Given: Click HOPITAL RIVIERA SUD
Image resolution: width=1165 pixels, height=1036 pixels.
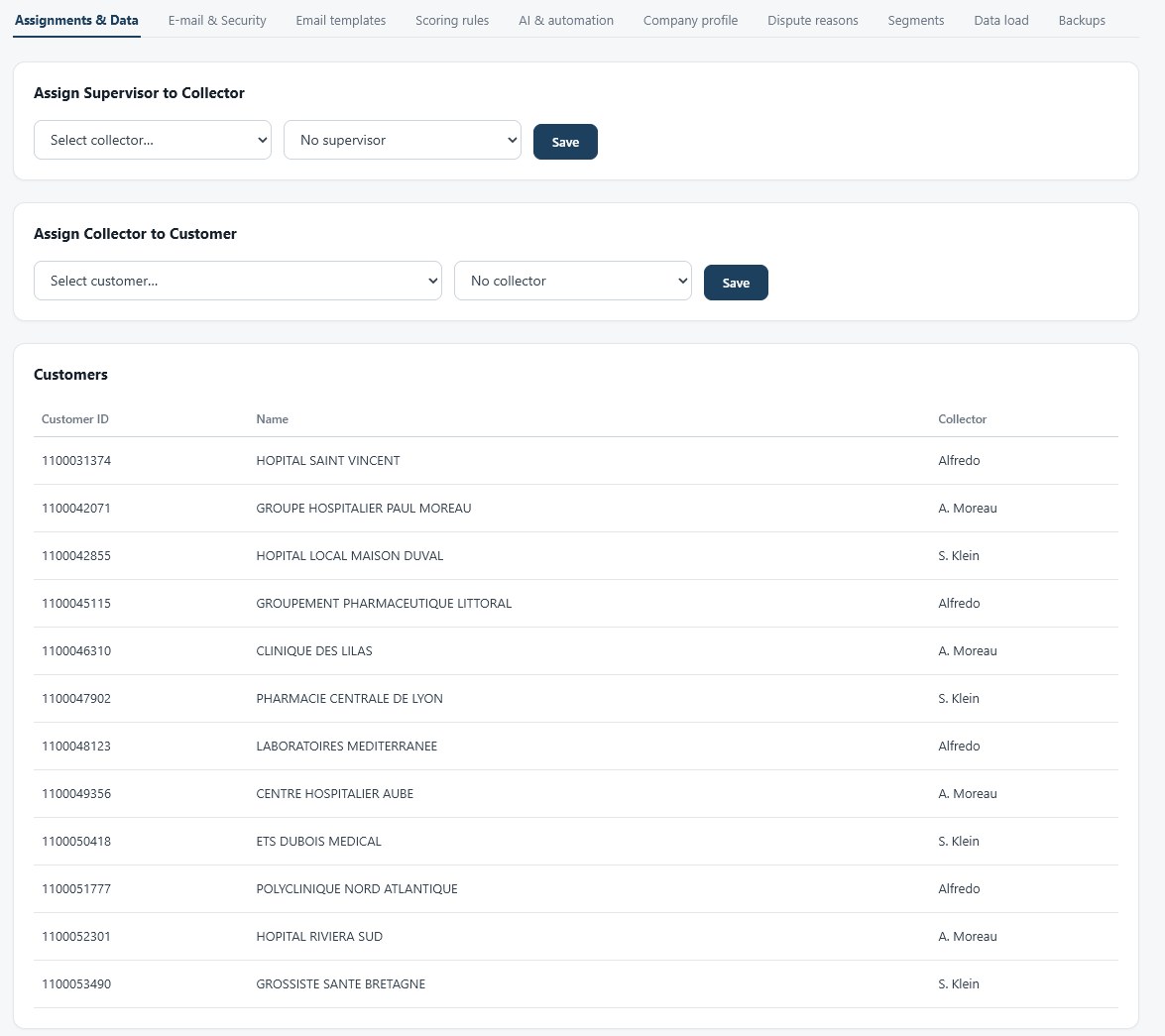Looking at the screenshot, I should tap(319, 936).
